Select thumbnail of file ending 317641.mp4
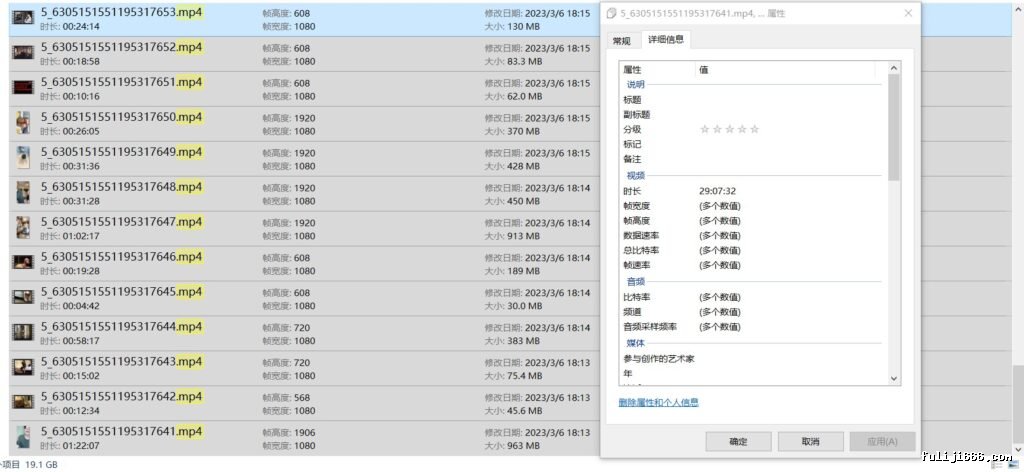 23,437
